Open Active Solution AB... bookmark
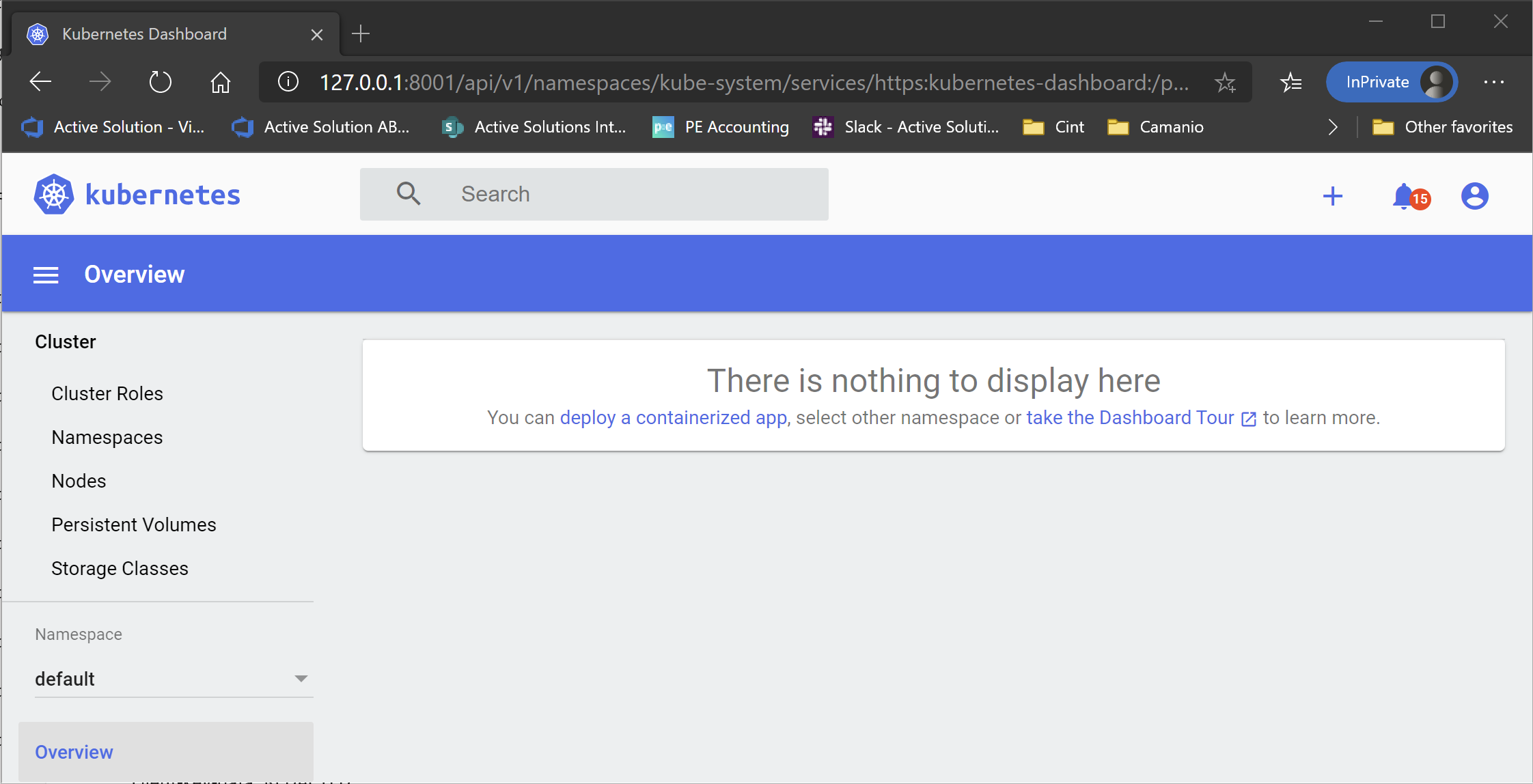The width and height of the screenshot is (1533, 784). (321, 127)
